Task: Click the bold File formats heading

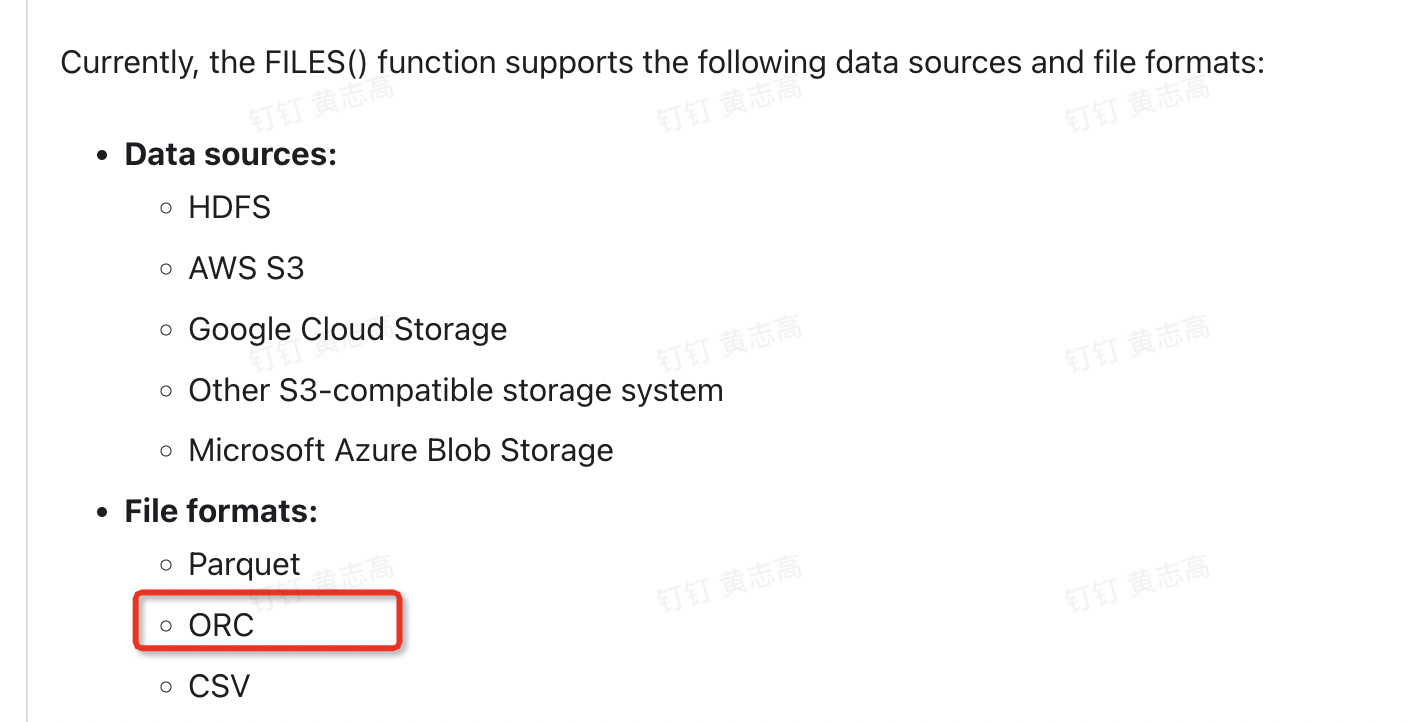Action: click(221, 512)
